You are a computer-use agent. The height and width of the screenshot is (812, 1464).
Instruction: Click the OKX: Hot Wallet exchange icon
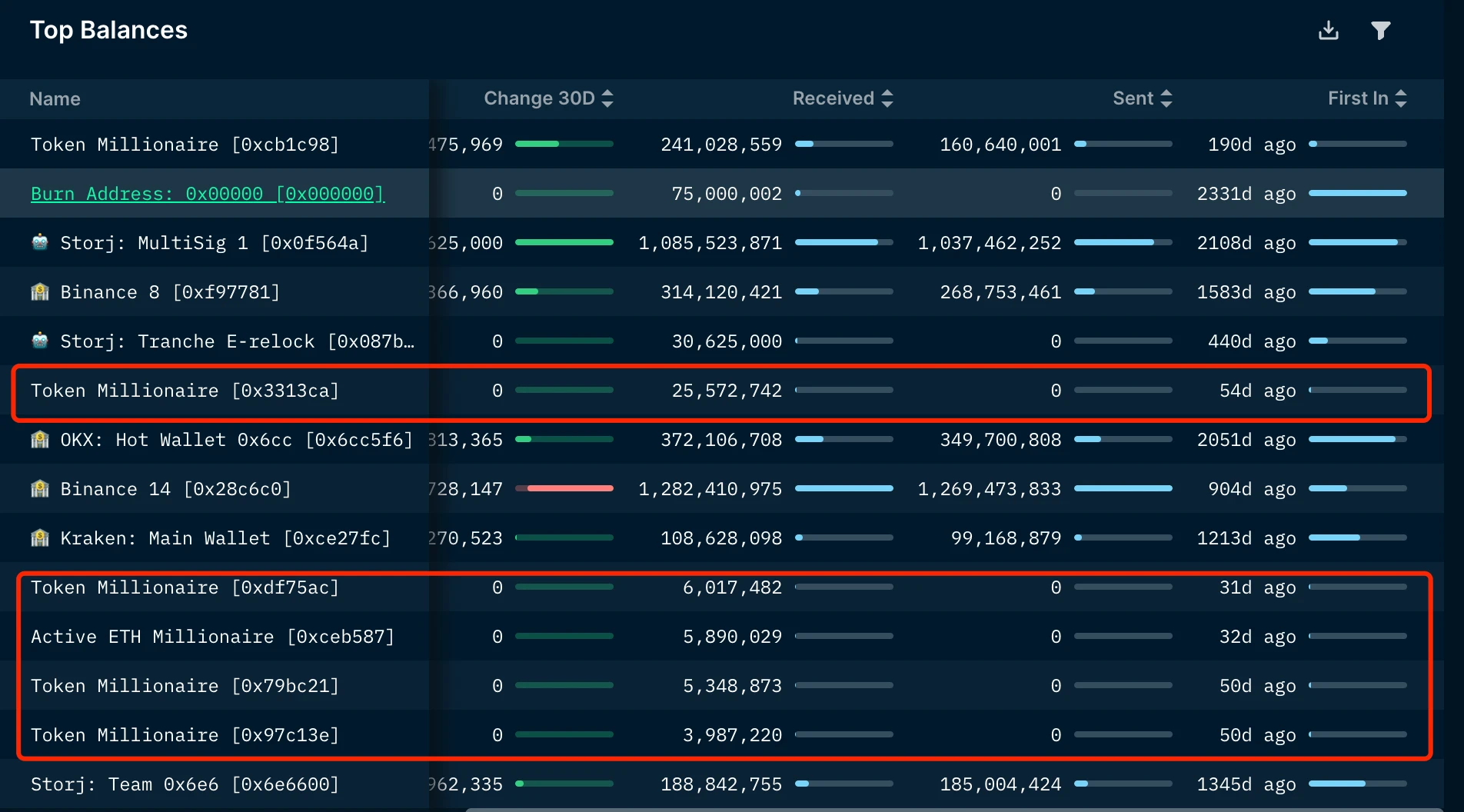(41, 439)
